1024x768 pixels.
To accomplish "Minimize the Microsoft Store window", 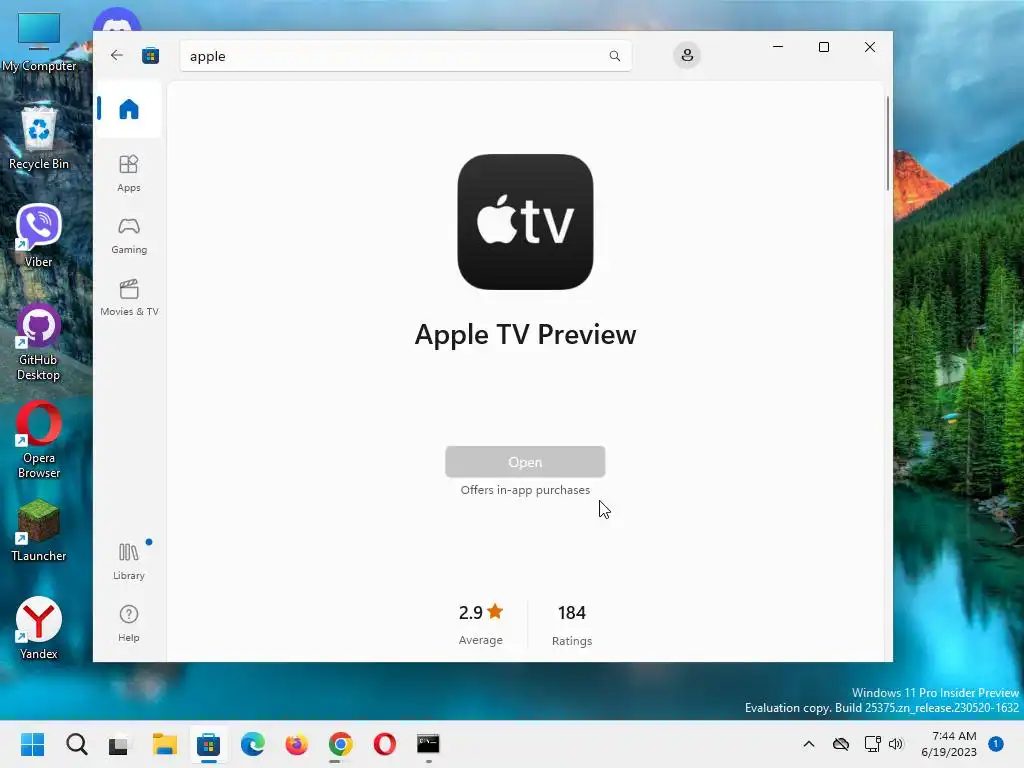I will tap(778, 47).
